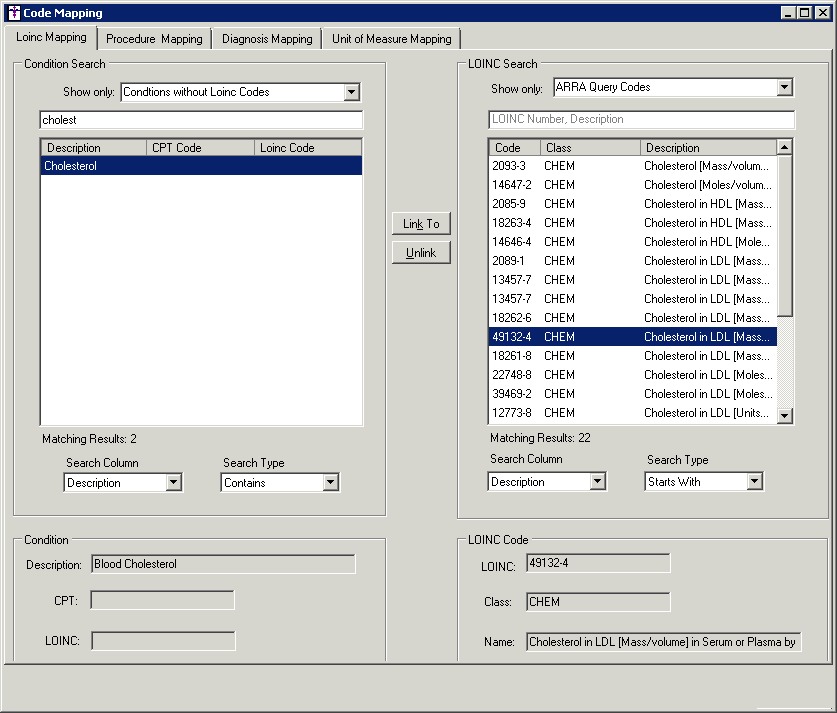Image resolution: width=837 pixels, height=713 pixels.
Task: Click the Code Mapping title bar app icon
Action: (14, 13)
